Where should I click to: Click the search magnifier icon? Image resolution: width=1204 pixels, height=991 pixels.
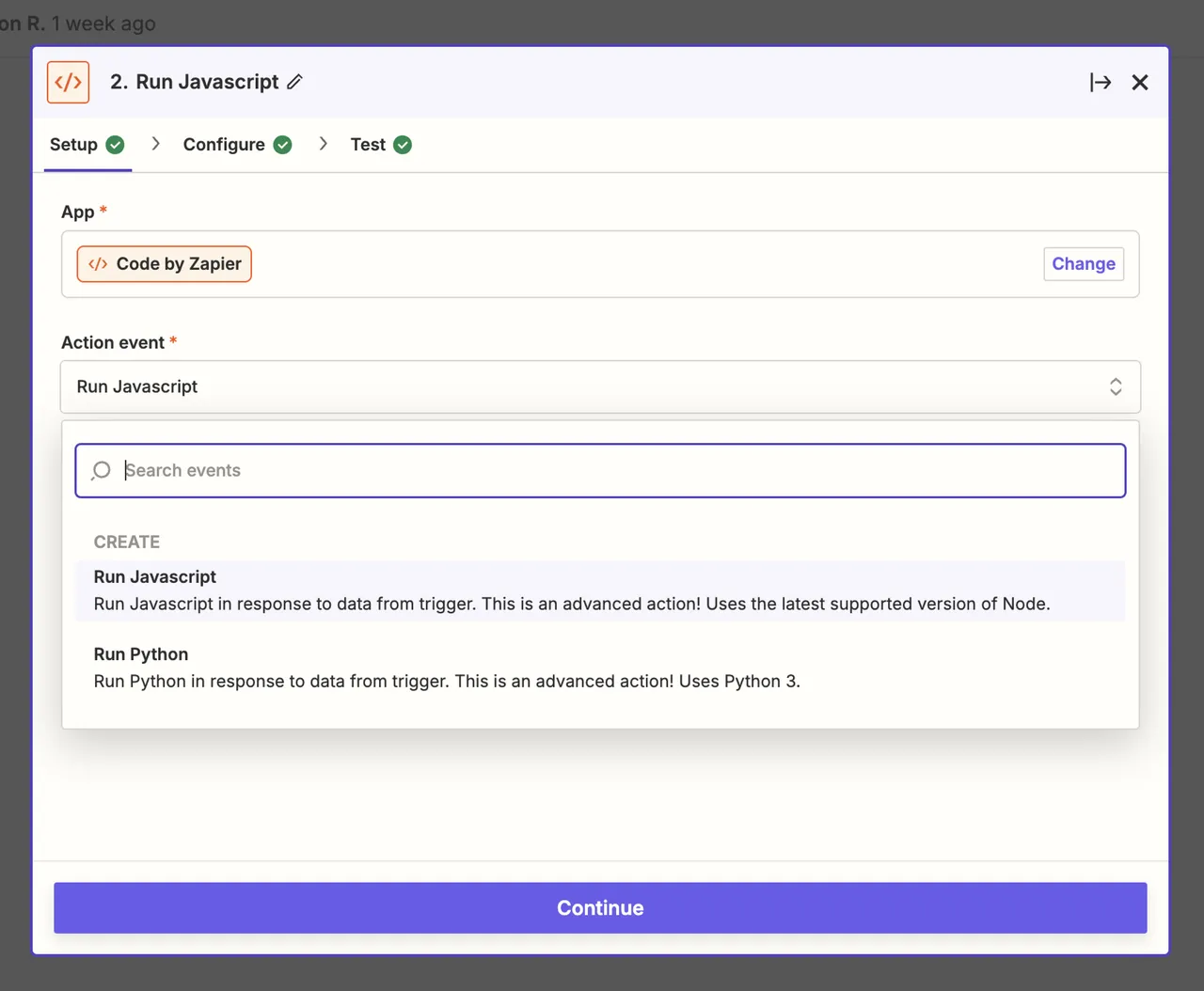(102, 470)
